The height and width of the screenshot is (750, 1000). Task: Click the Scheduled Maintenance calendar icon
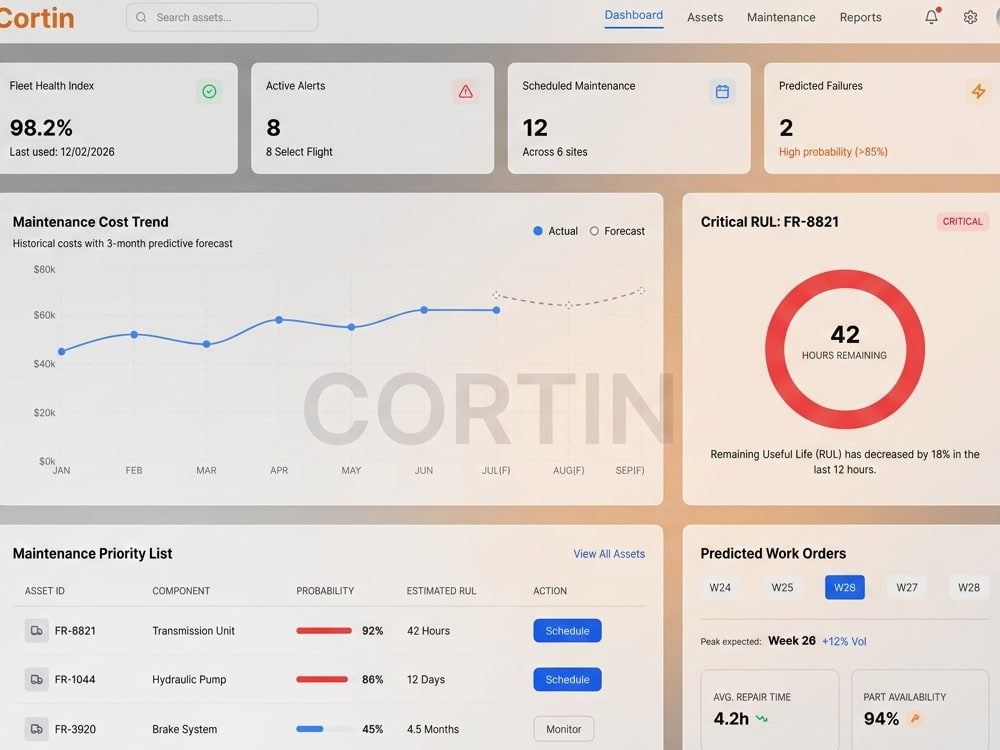tap(722, 91)
